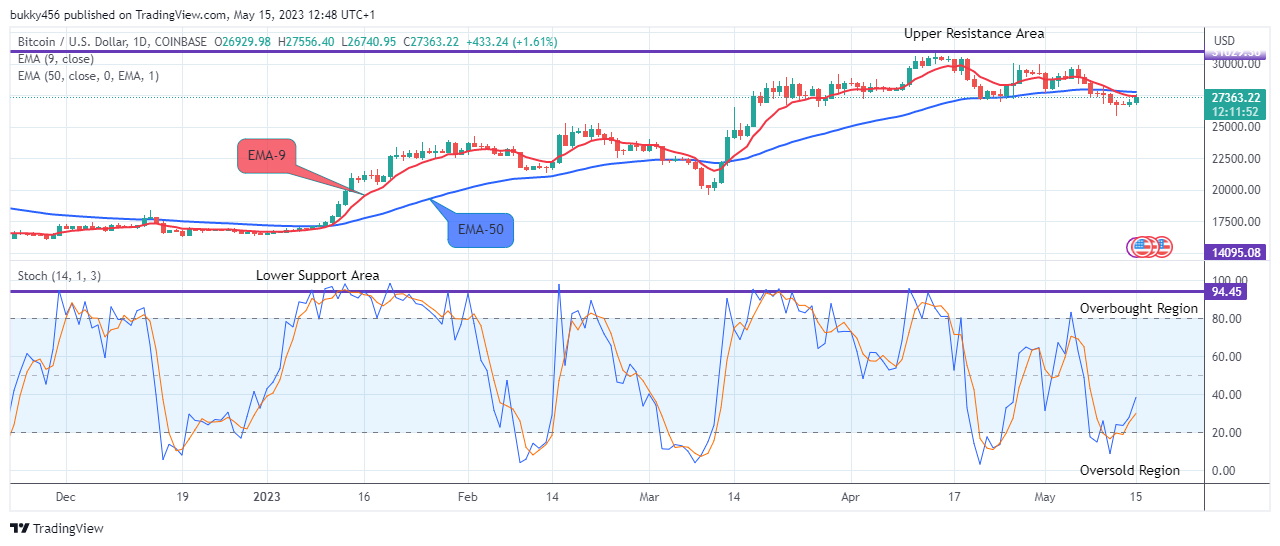Click the TradingView logo in the footer
Screen dimensions: 1280x546
[57, 528]
